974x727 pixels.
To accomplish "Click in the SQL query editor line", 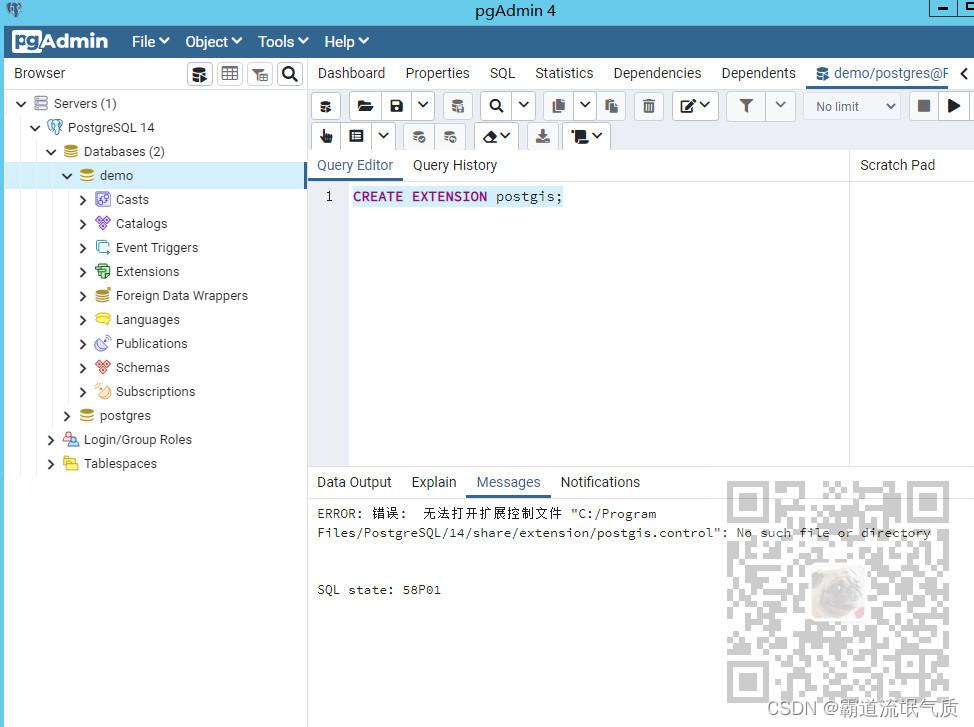I will [x=600, y=197].
